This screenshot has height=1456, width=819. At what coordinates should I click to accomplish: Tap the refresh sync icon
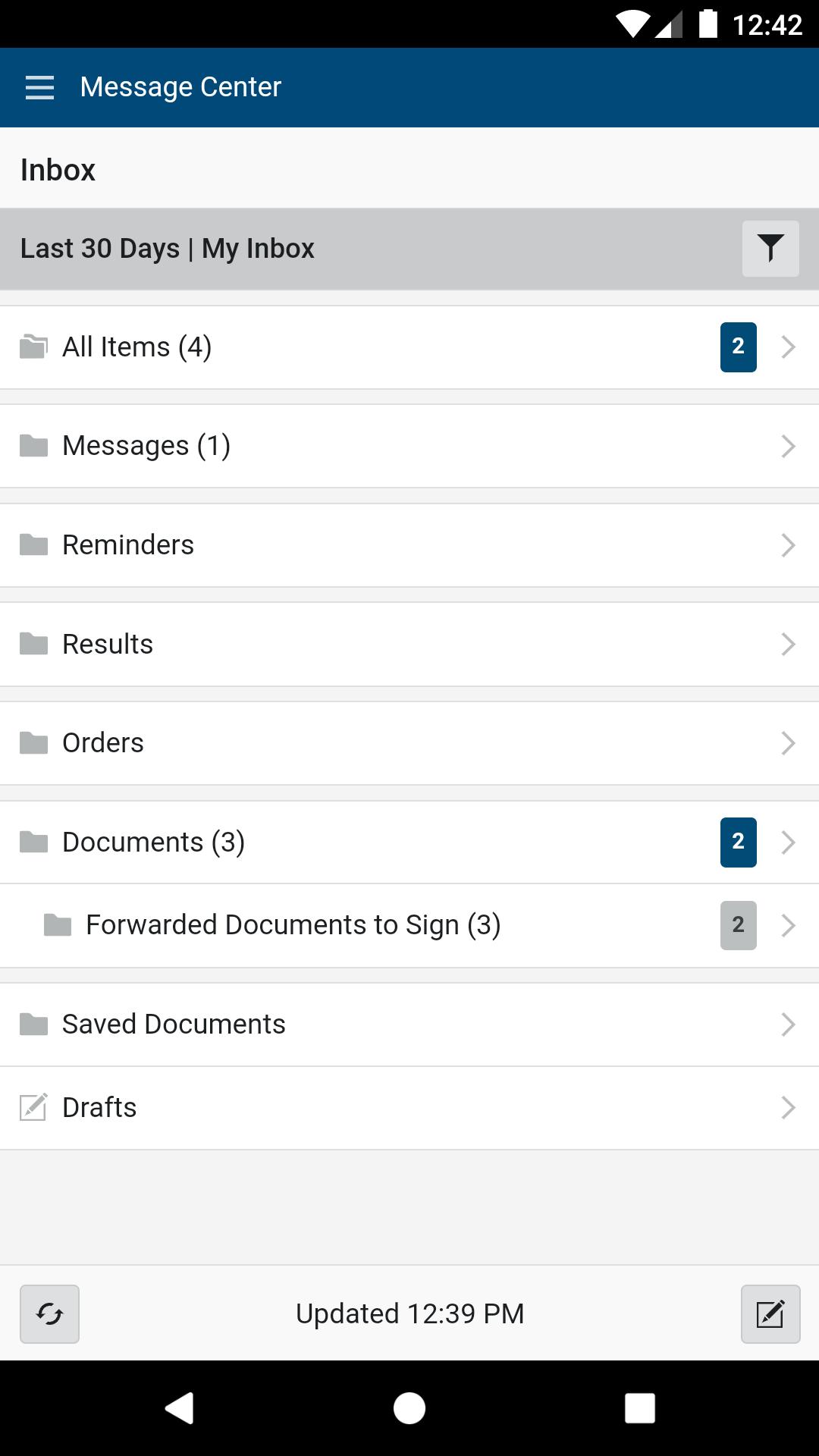pyautogui.click(x=49, y=1314)
